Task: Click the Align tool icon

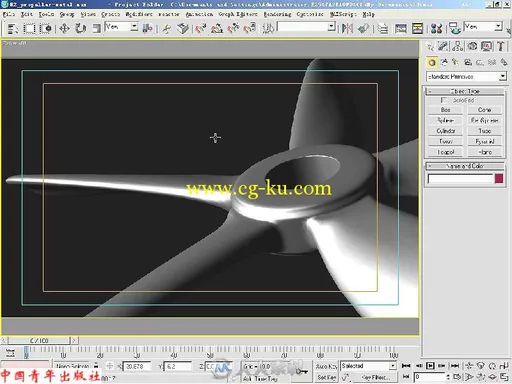Action: pos(364,29)
